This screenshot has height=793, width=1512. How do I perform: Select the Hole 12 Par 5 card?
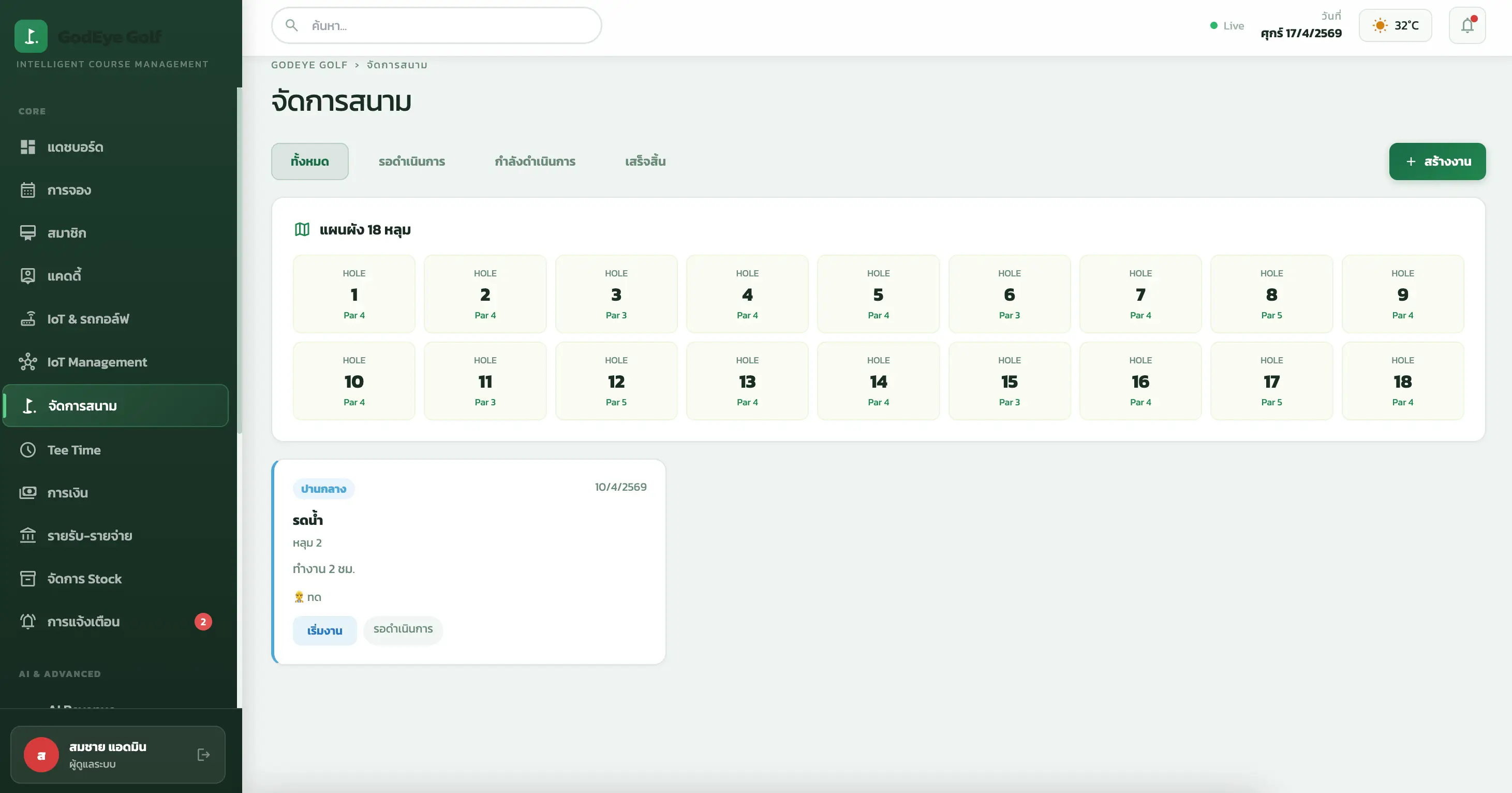pyautogui.click(x=616, y=381)
